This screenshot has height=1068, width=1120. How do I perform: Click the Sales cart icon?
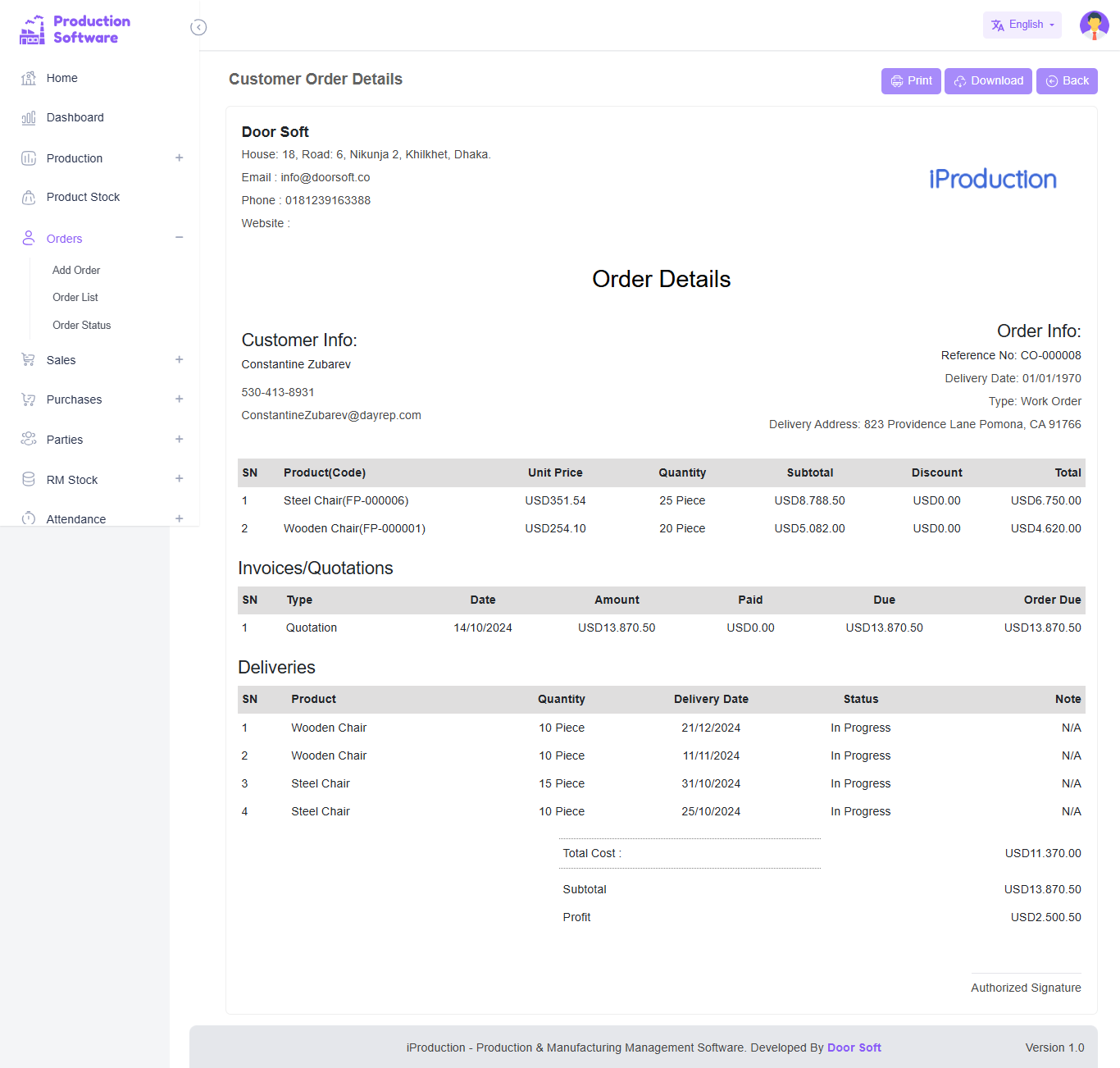[28, 359]
